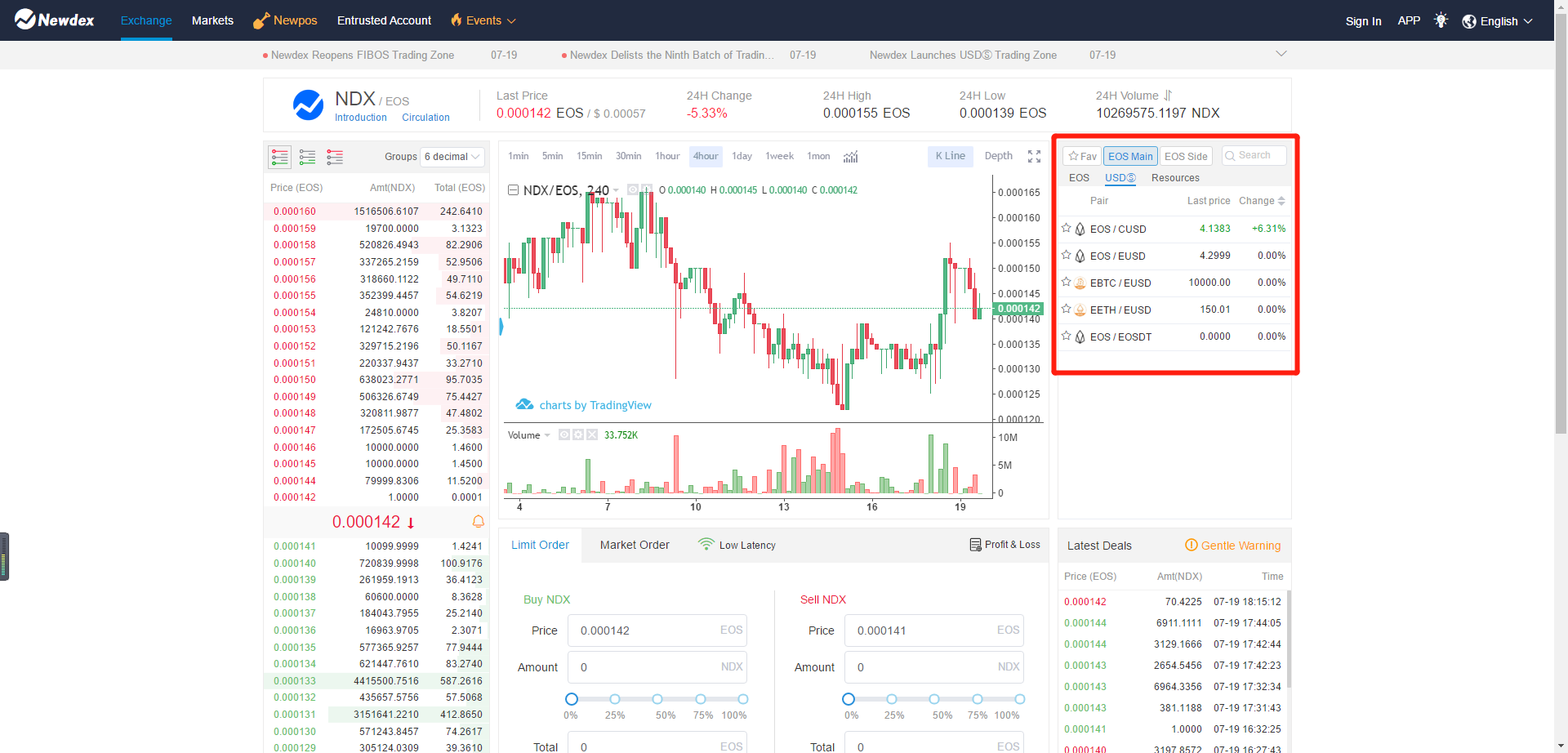Open the Limit Order tab
This screenshot has height=753, width=1568.
coord(540,545)
